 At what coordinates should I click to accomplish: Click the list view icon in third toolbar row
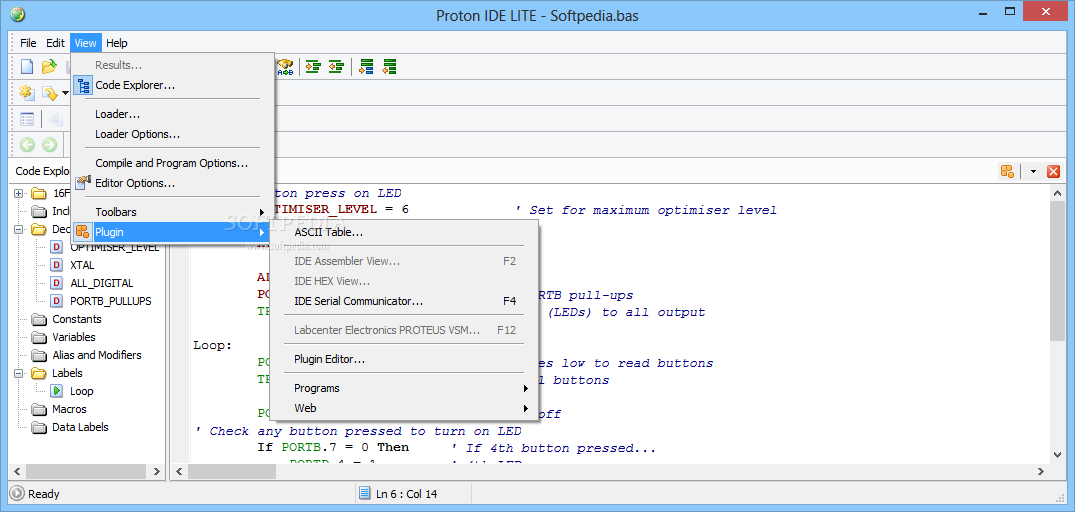pos(27,119)
